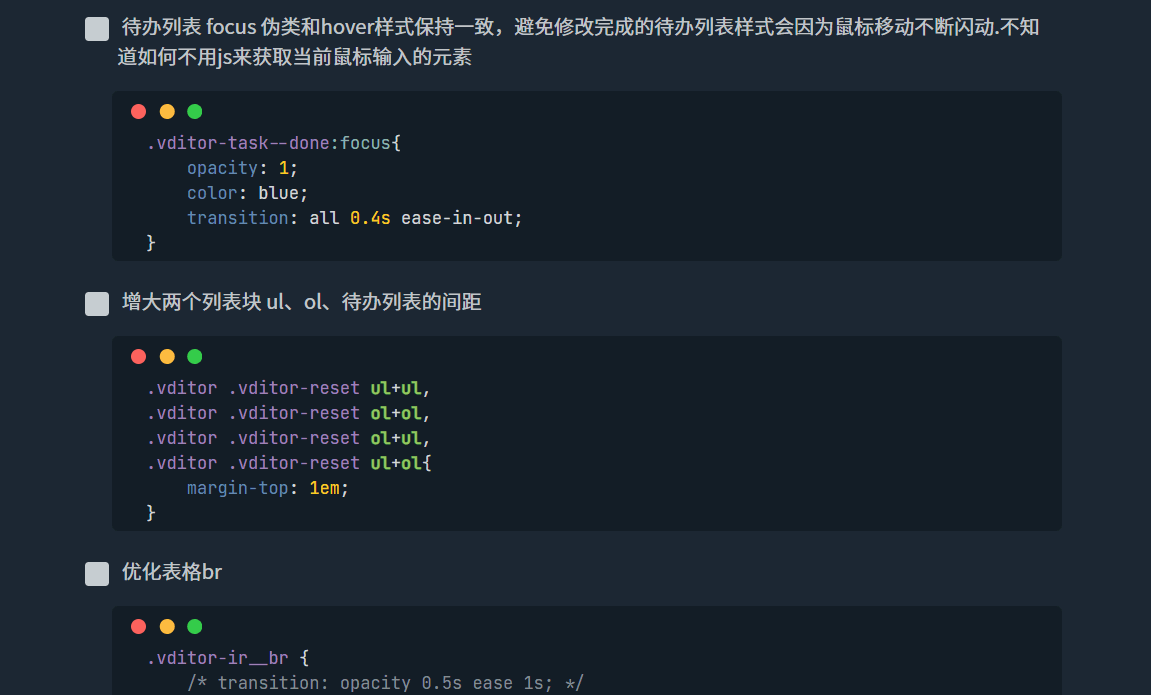The width and height of the screenshot is (1151, 695).
Task: Check the first todo item about focus styles
Action: [96, 28]
